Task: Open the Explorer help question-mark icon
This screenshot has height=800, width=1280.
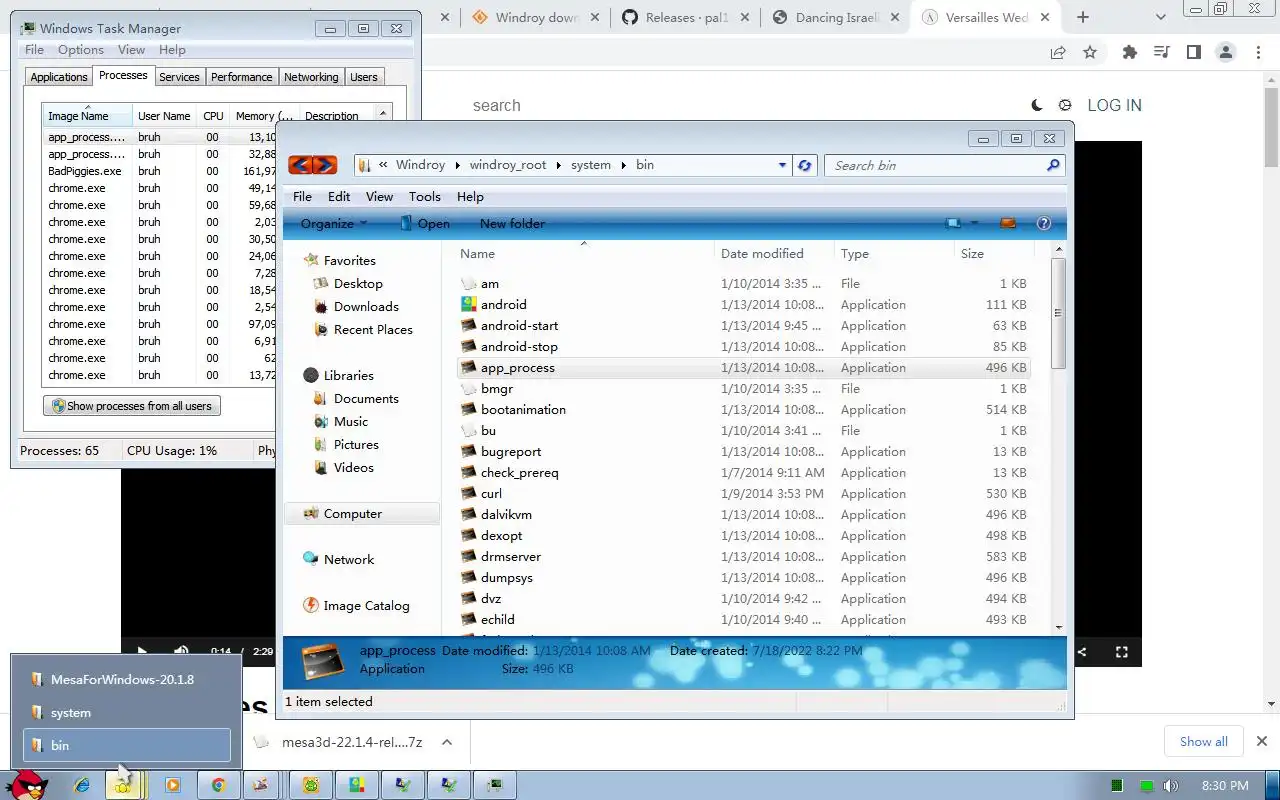Action: tap(1044, 223)
